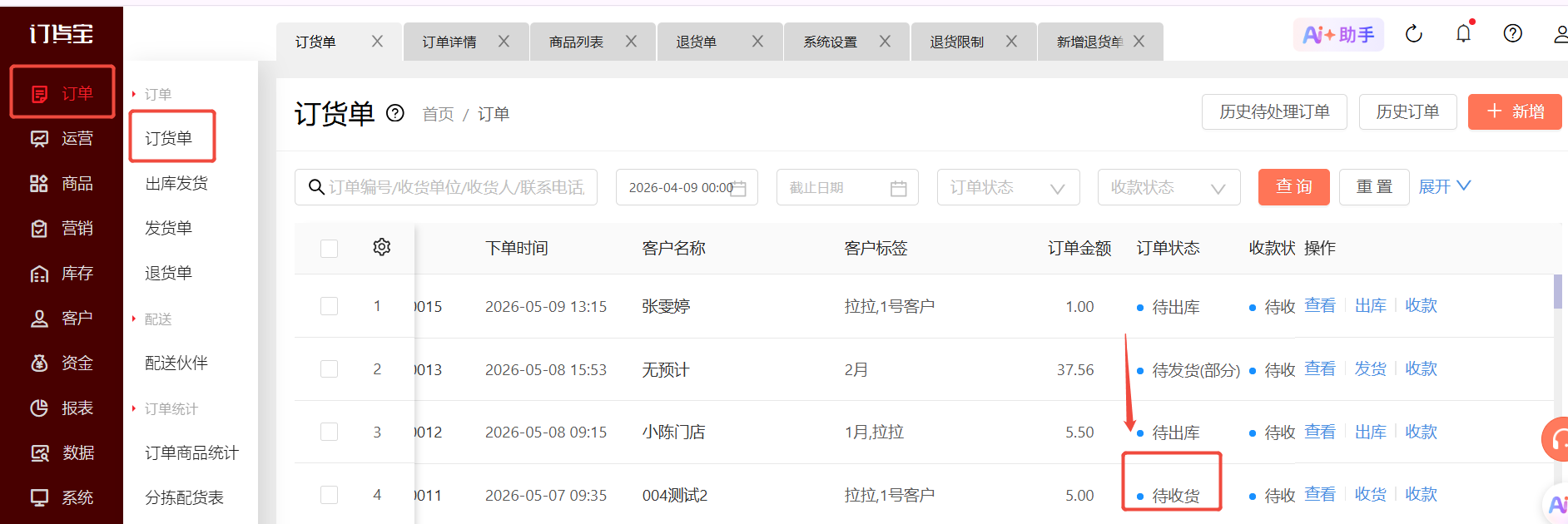Close the 系统设置 tab
This screenshot has height=524, width=1568.
point(885,41)
